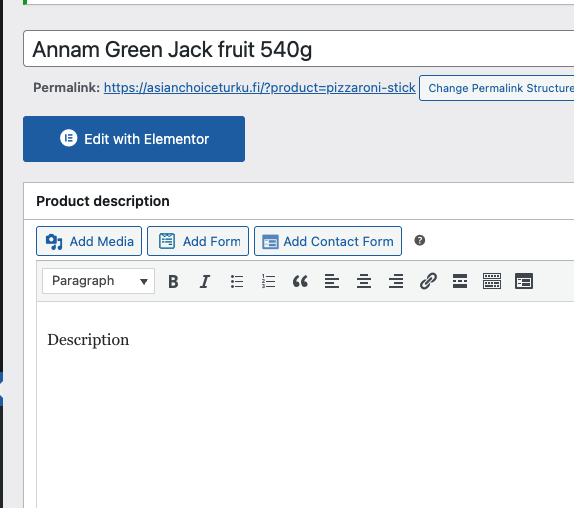Align text left
Screen dimensions: 574x508
(332, 281)
